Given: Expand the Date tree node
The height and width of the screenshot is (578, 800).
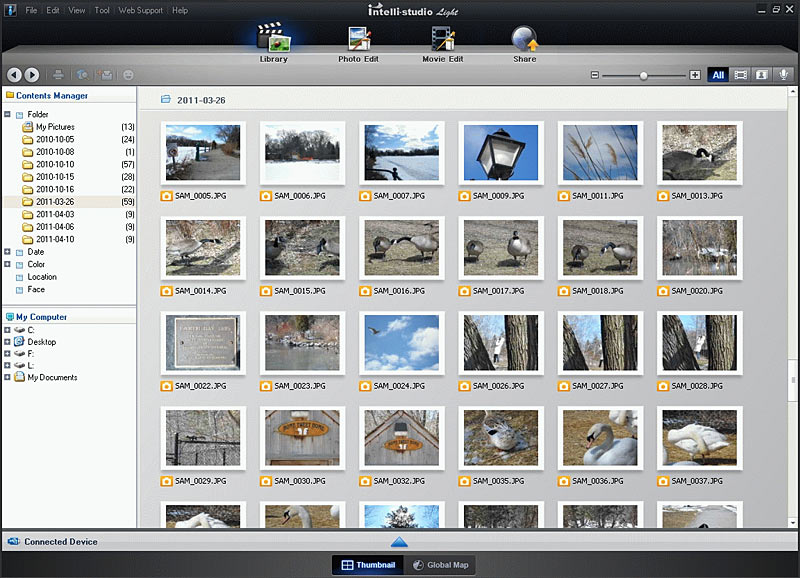Looking at the screenshot, I should (8, 252).
